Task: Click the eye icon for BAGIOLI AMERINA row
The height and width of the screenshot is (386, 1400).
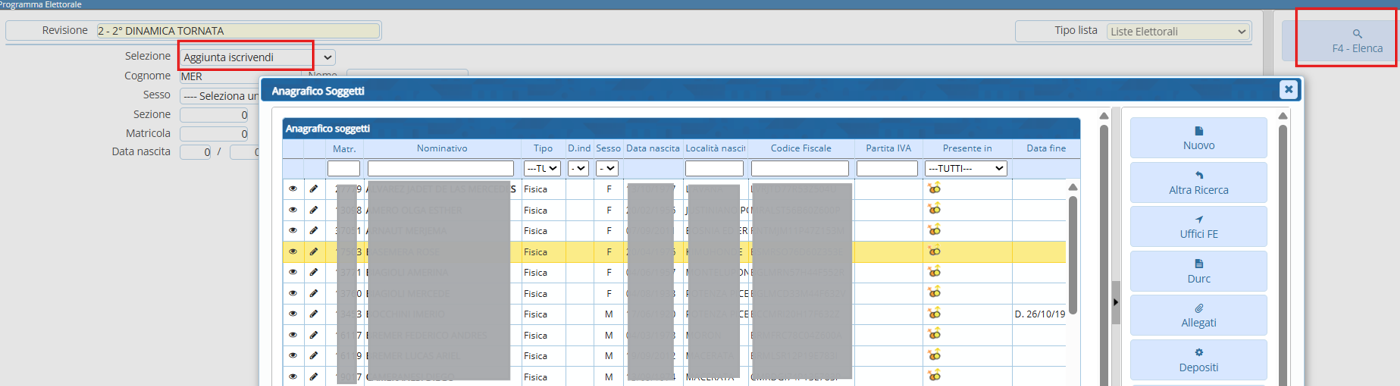Action: click(293, 272)
